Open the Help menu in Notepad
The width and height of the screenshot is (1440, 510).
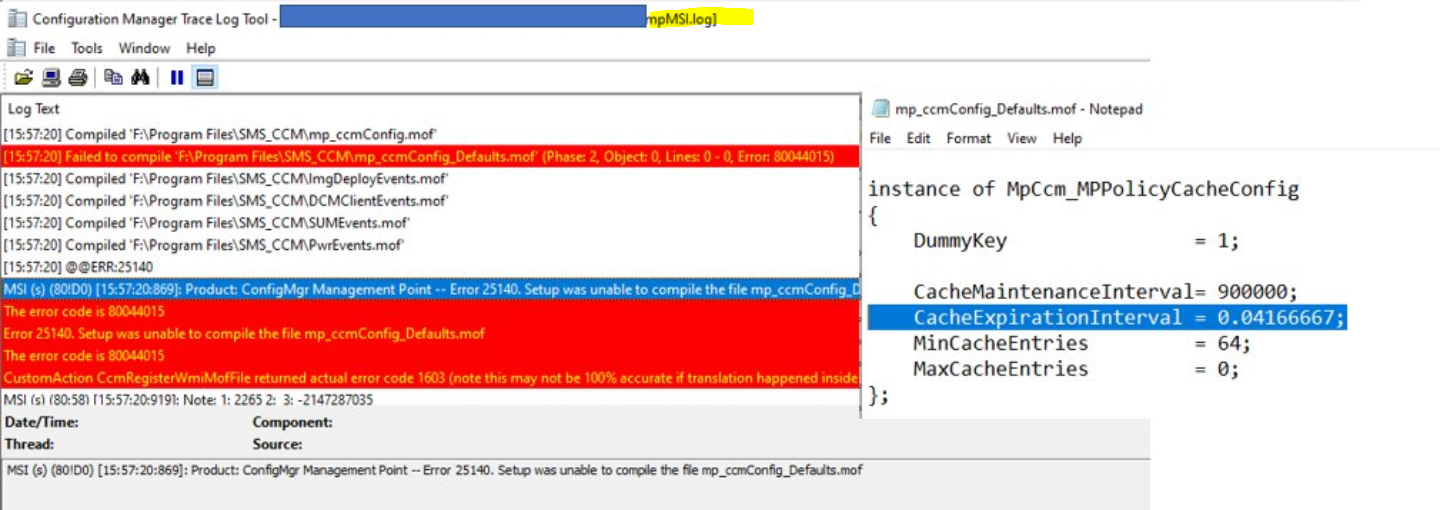(1067, 138)
